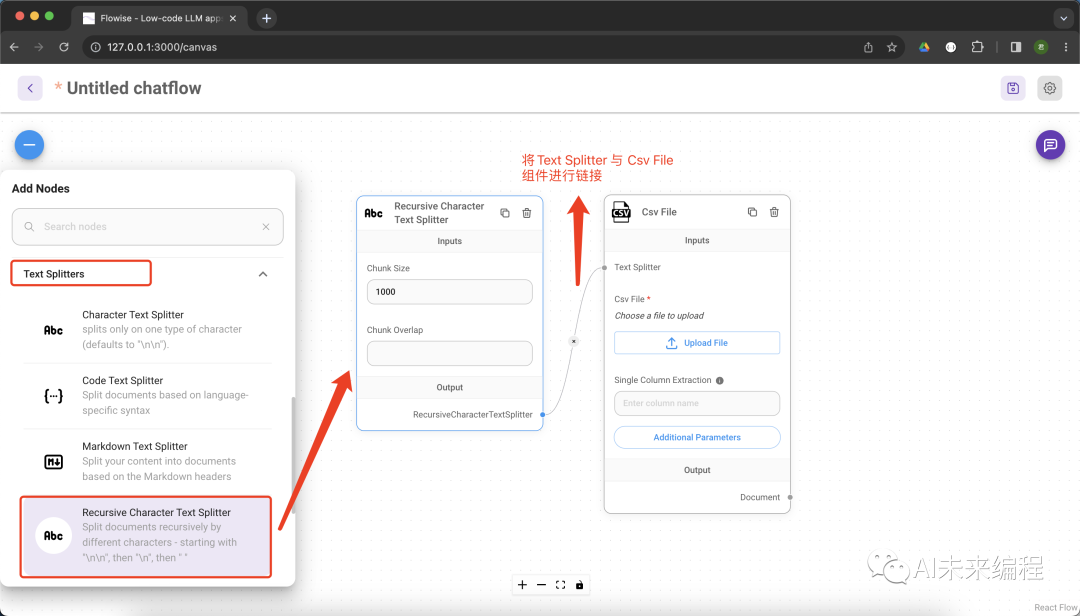Open the browser tab search dropdown
This screenshot has height=616, width=1080.
[1064, 19]
